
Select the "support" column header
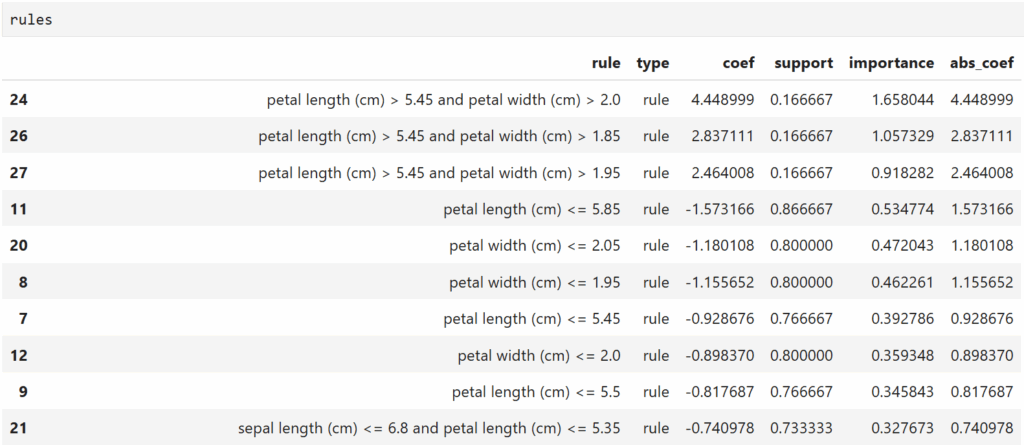[x=802, y=63]
